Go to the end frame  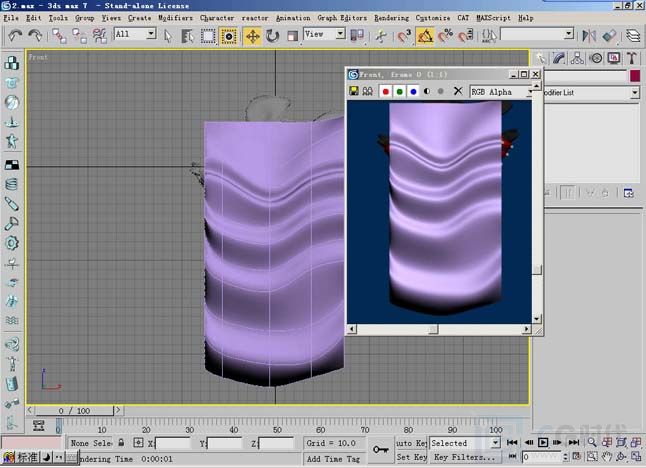pos(574,442)
